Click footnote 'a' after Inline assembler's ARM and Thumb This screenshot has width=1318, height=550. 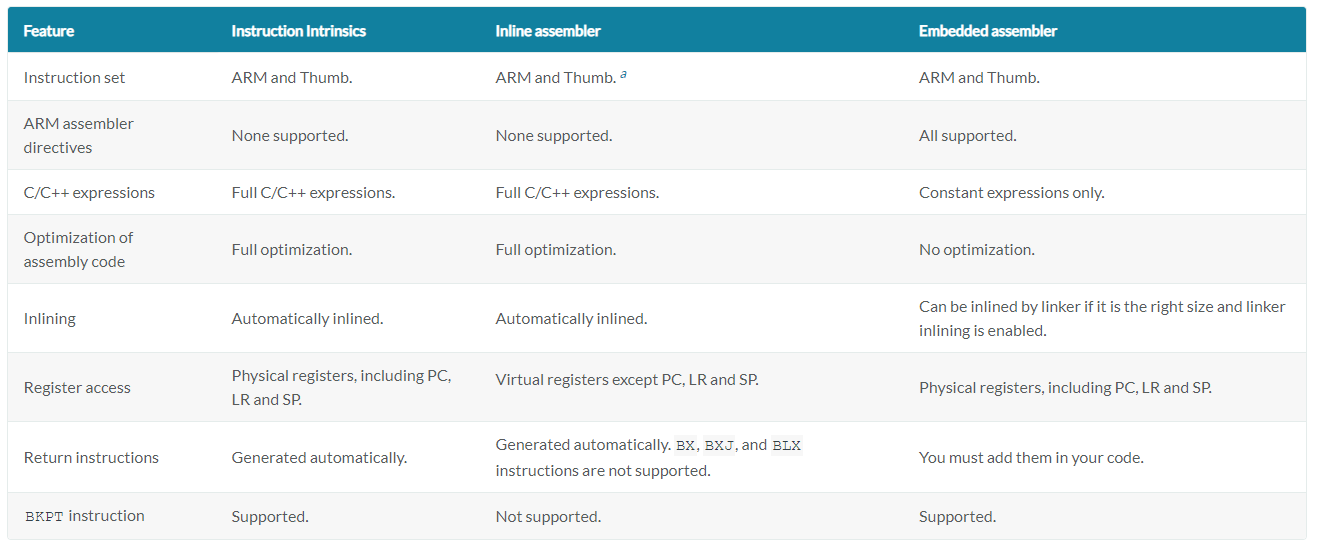[x=623, y=74]
